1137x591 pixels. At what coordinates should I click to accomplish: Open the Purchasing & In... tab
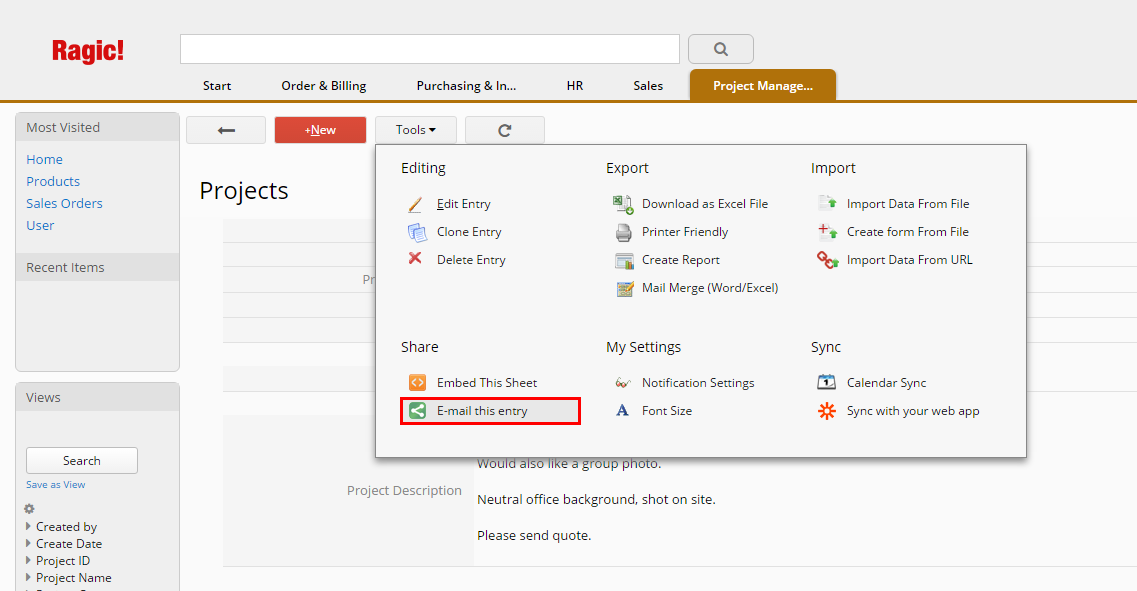466,86
